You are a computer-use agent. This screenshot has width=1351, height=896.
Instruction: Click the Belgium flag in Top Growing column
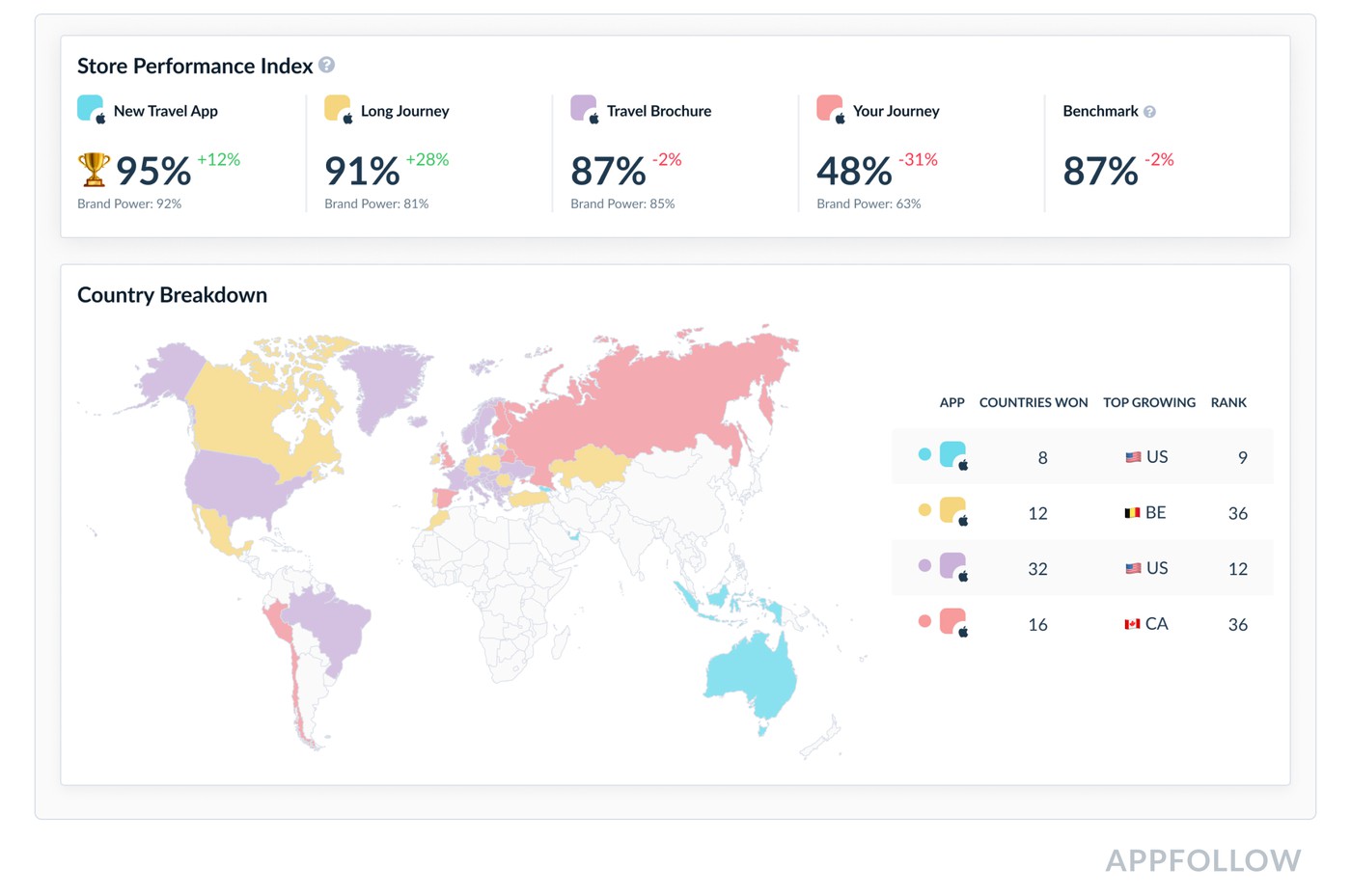click(x=1132, y=513)
